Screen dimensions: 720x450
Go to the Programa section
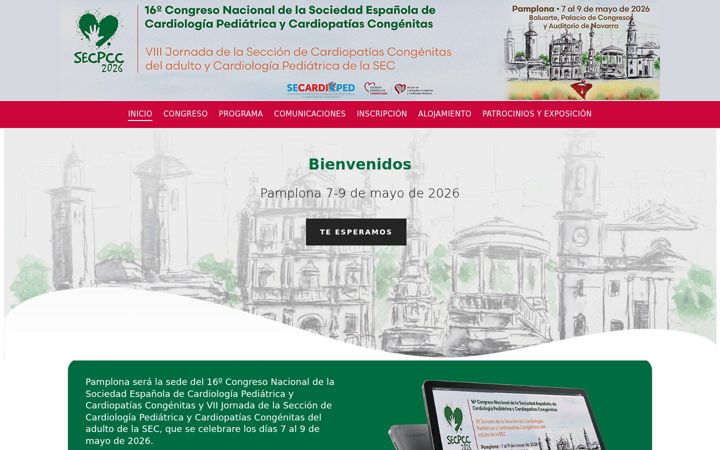click(241, 113)
